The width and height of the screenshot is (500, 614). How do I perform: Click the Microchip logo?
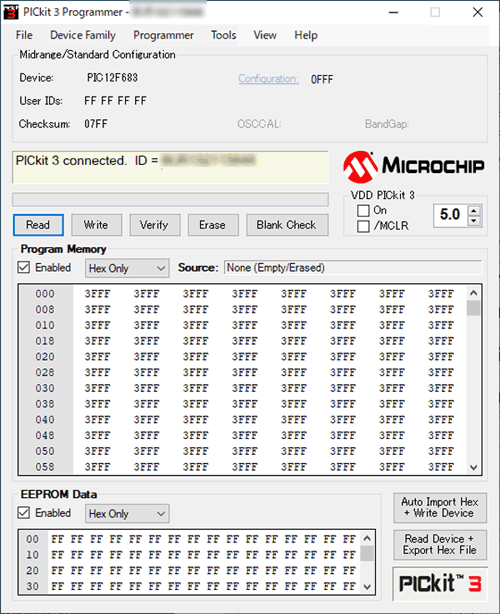(413, 167)
